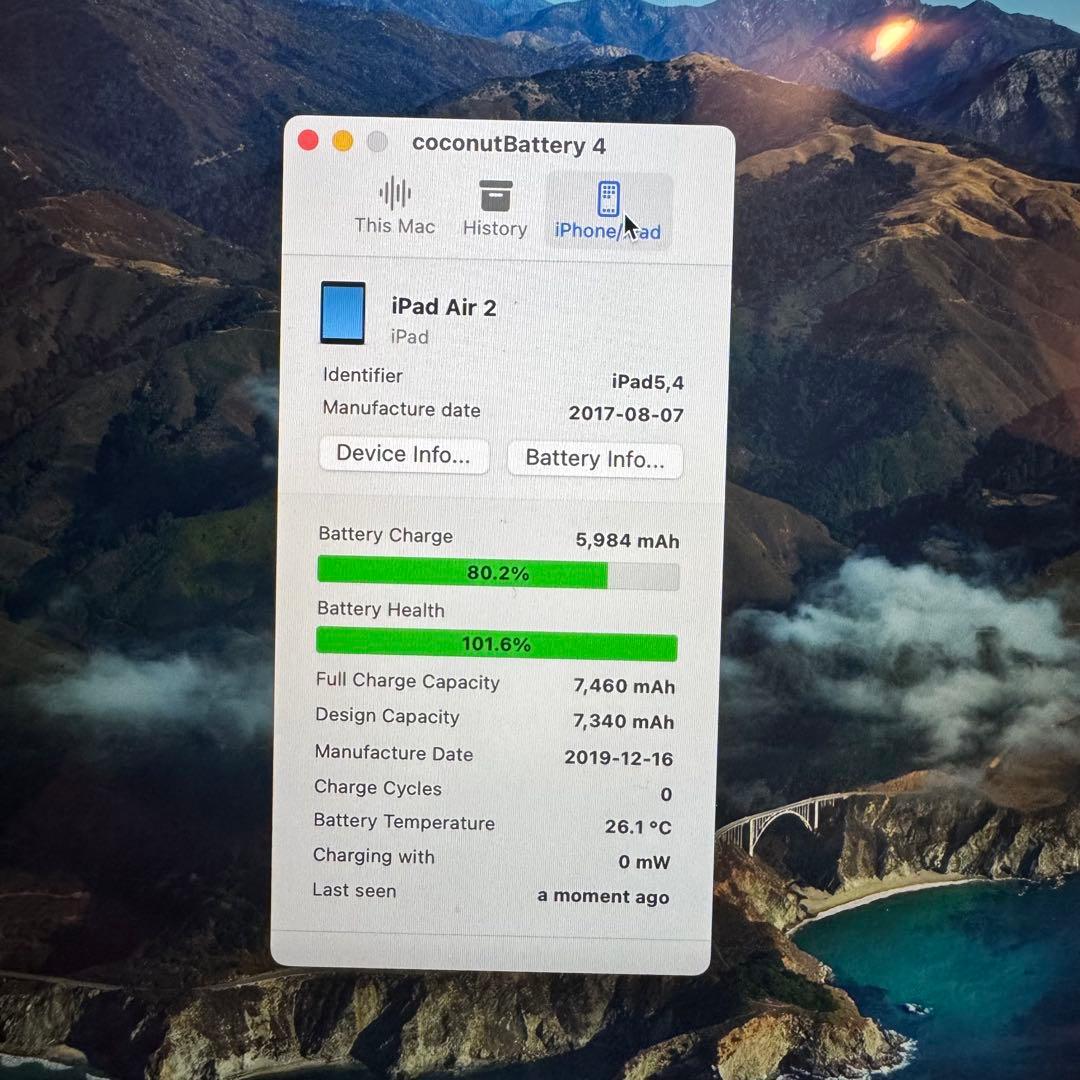Select the iPad5,4 identifier value

point(643,381)
